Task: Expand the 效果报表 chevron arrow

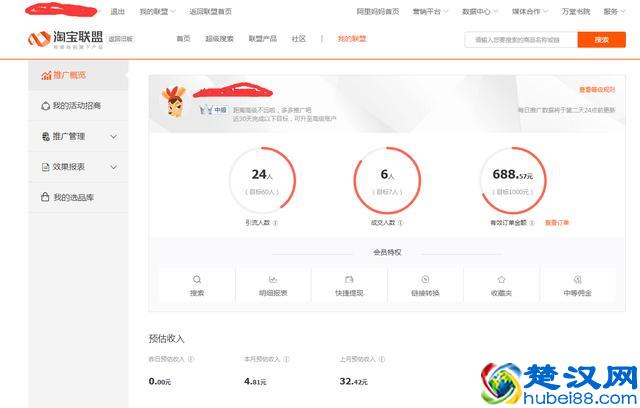Action: [x=113, y=167]
